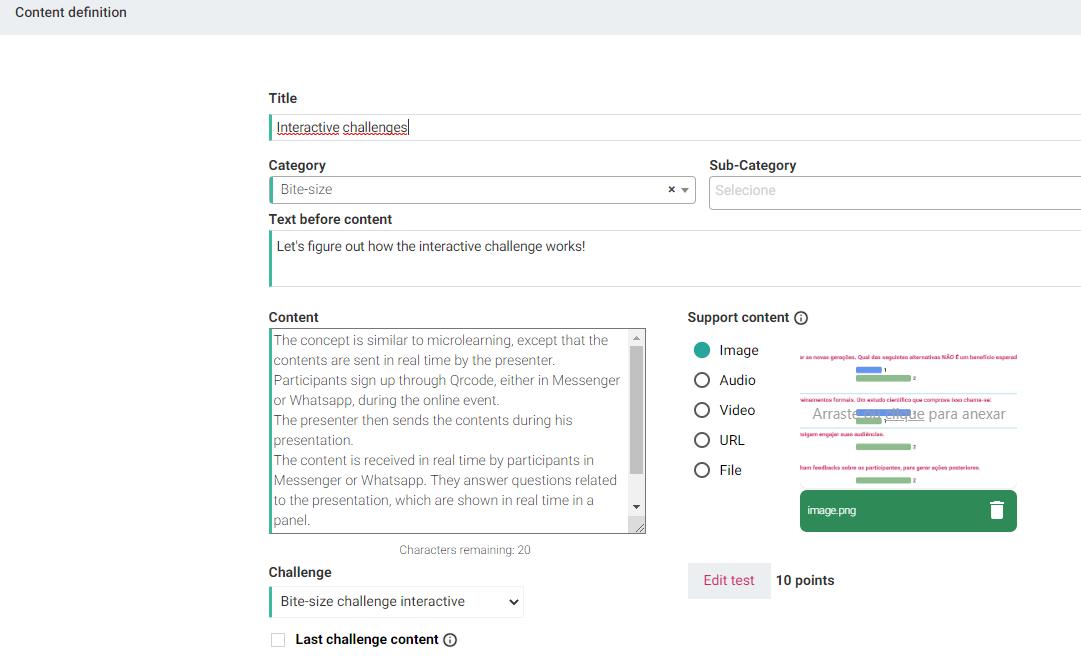Screen dimensions: 1081x664
Task: Select the File support content option
Action: point(702,470)
